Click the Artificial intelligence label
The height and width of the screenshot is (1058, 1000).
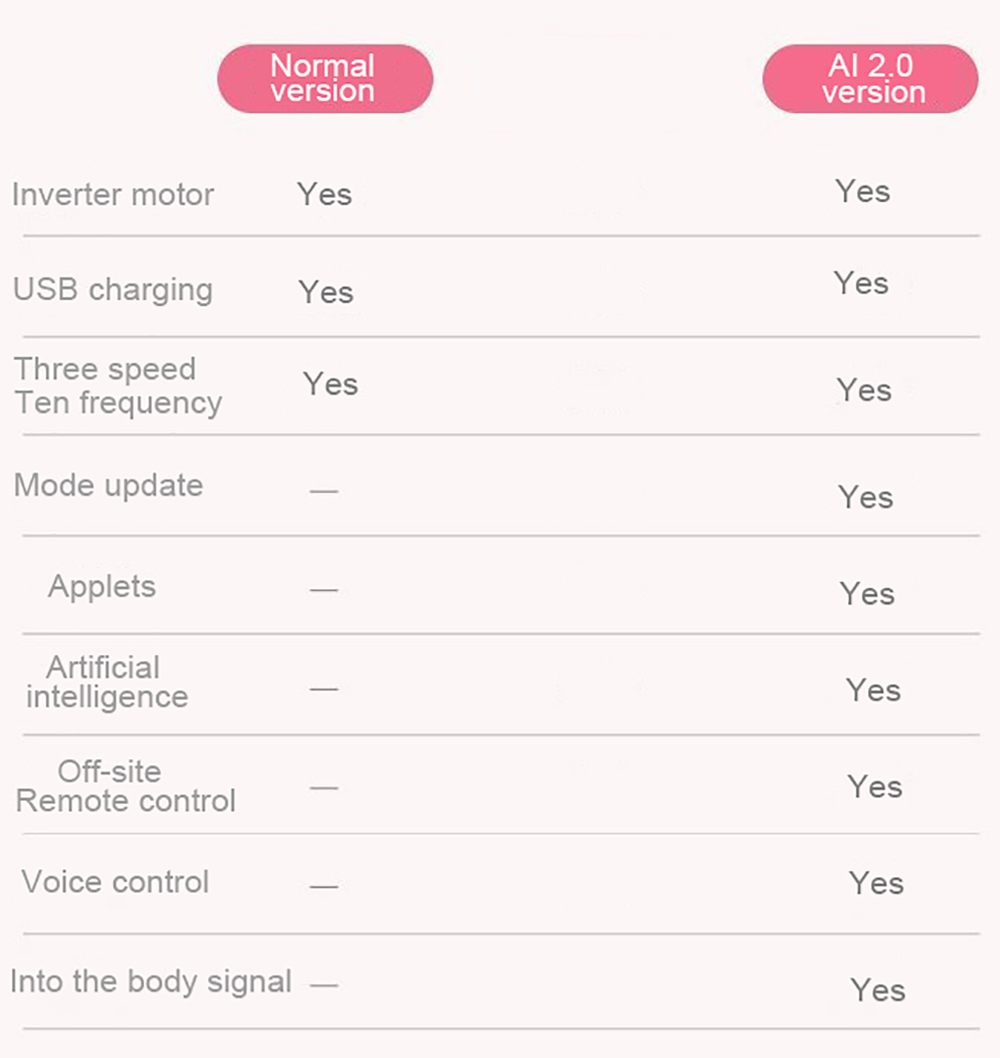[106, 682]
